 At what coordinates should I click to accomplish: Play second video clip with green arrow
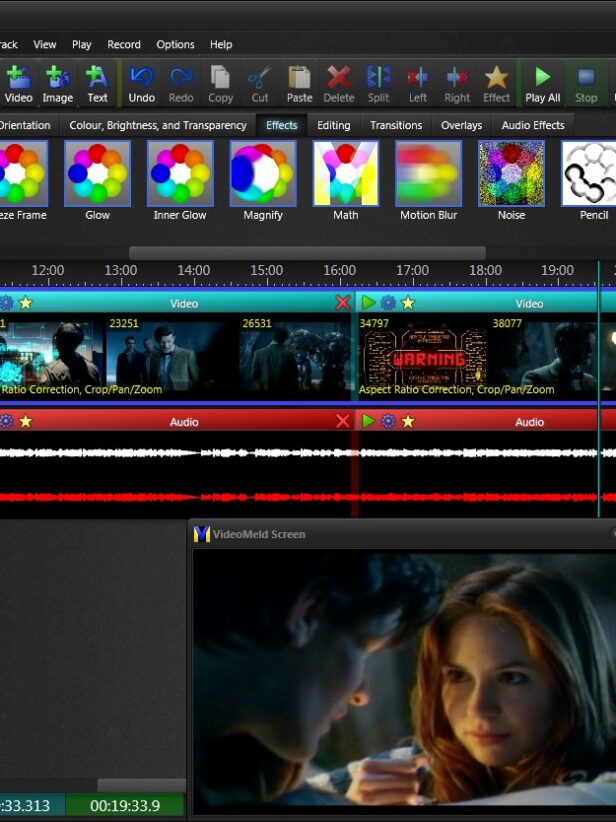(369, 303)
